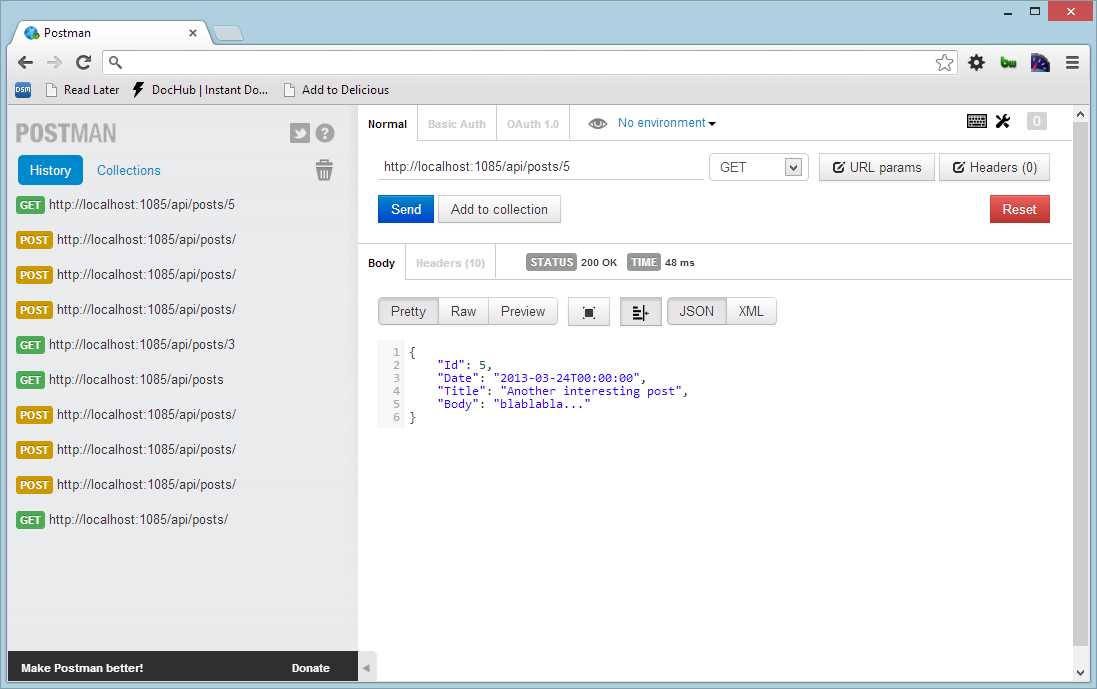The width and height of the screenshot is (1097, 689).
Task: Open the keyboard shortcuts icon
Action: click(977, 121)
